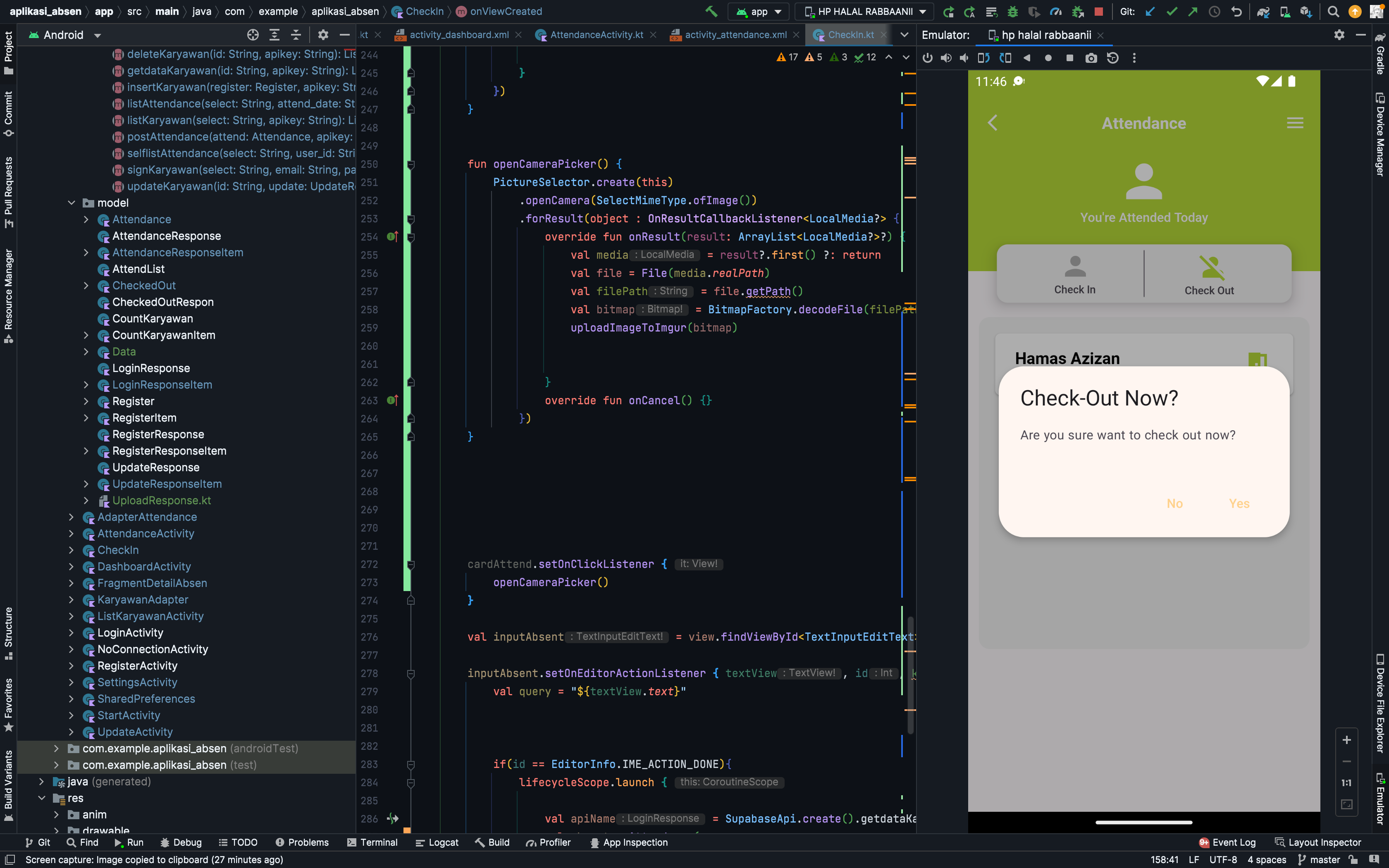
Task: Tap No in Check-Out dialog
Action: pos(1174,503)
